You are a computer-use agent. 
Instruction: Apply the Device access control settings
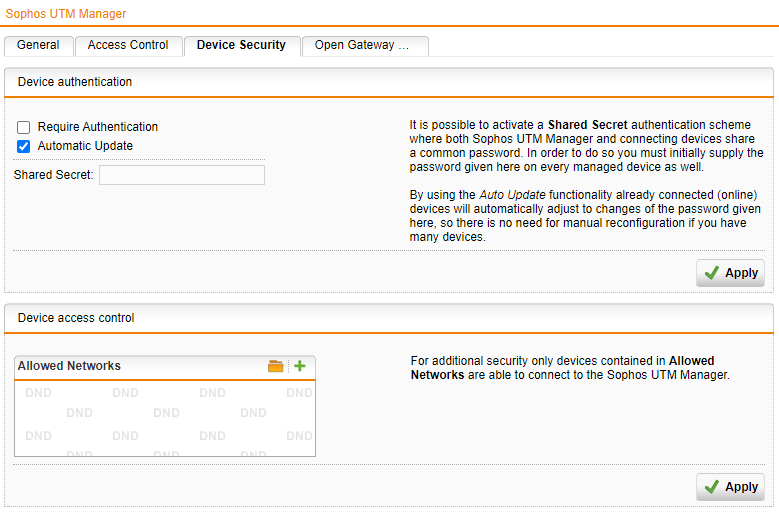tap(730, 487)
